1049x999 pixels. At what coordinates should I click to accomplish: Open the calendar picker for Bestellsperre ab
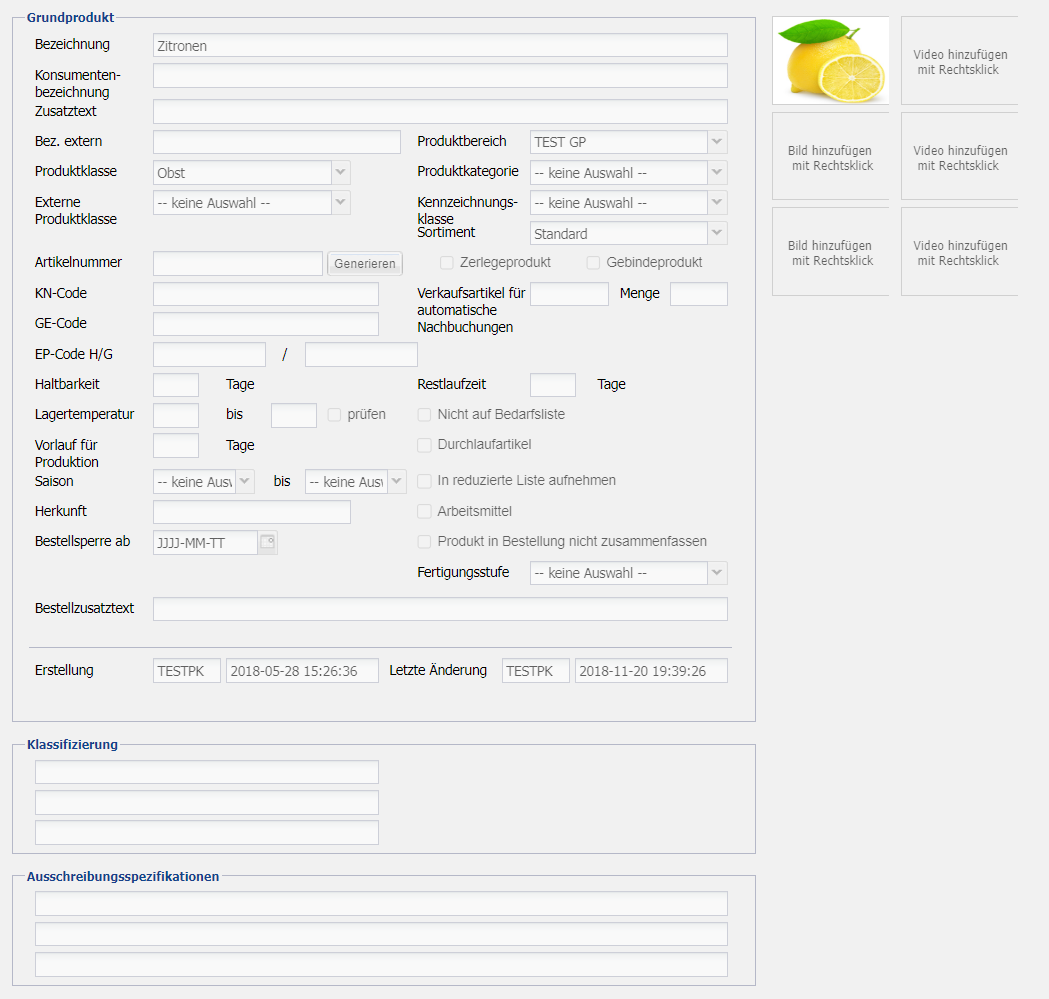pos(267,543)
